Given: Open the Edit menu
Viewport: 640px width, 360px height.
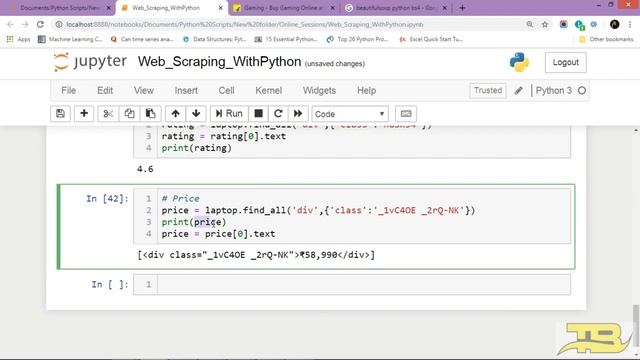Looking at the screenshot, I should [x=105, y=91].
